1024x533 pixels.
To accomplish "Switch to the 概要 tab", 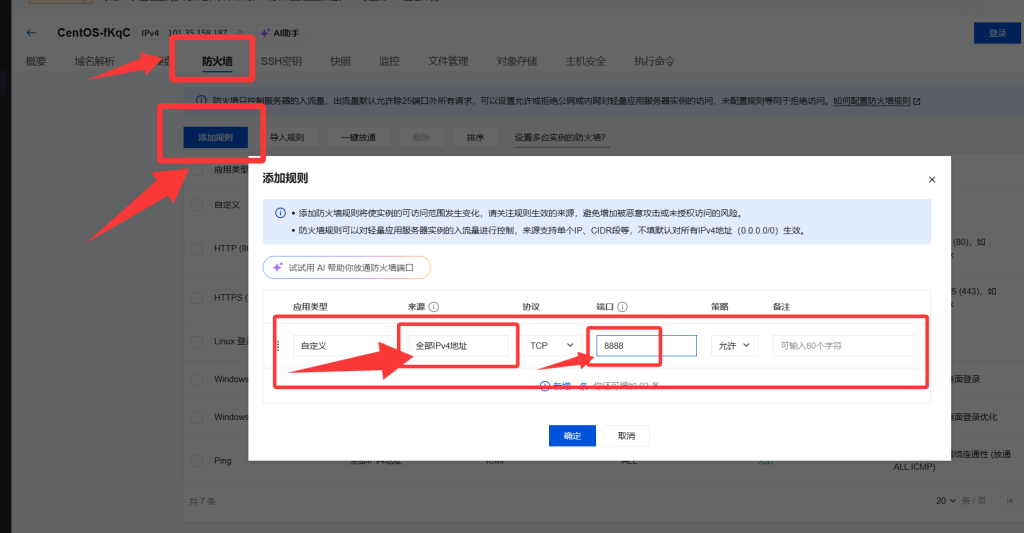I will click(36, 61).
